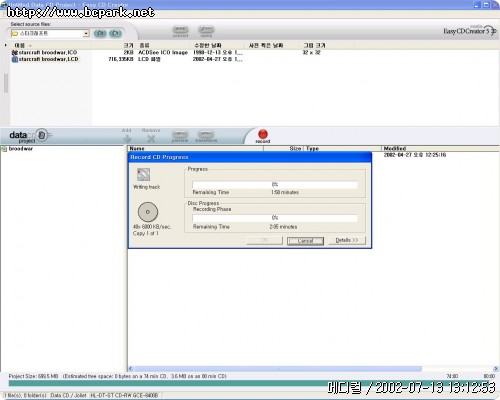Viewport: 500px width, 400px height.
Task: Click the convert button
Action: pyautogui.click(x=180, y=31)
